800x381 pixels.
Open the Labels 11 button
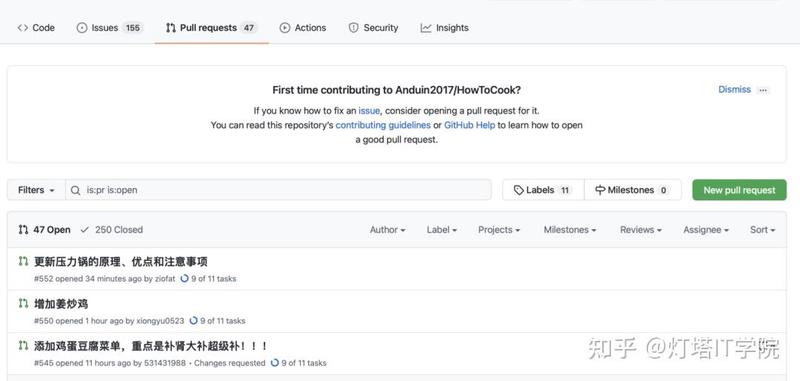[543, 190]
